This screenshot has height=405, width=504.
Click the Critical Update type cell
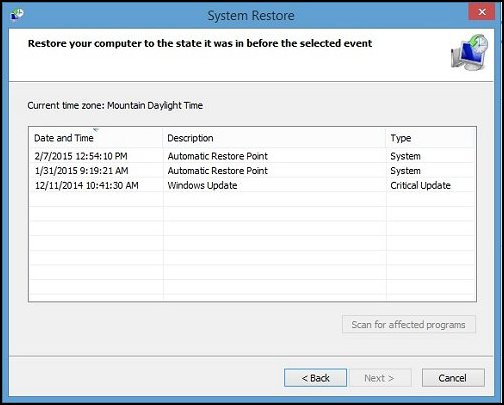(x=420, y=185)
